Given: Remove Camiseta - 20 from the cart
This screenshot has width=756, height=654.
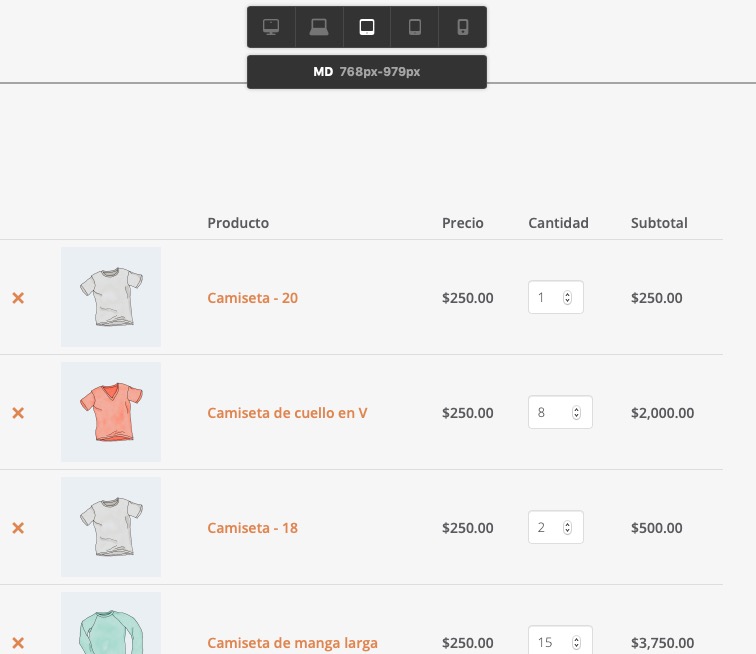Looking at the screenshot, I should pyautogui.click(x=18, y=298).
